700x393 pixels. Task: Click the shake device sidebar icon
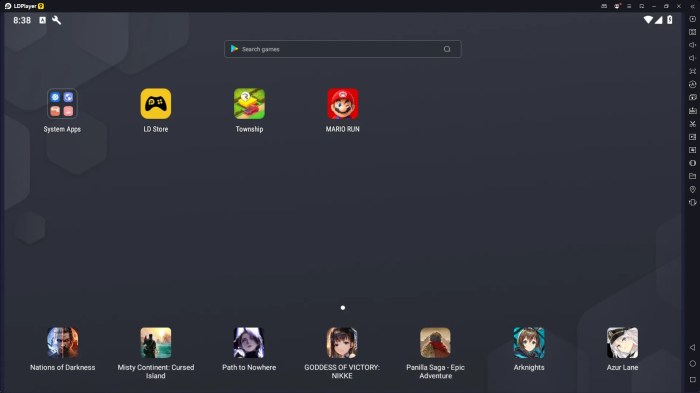692,202
